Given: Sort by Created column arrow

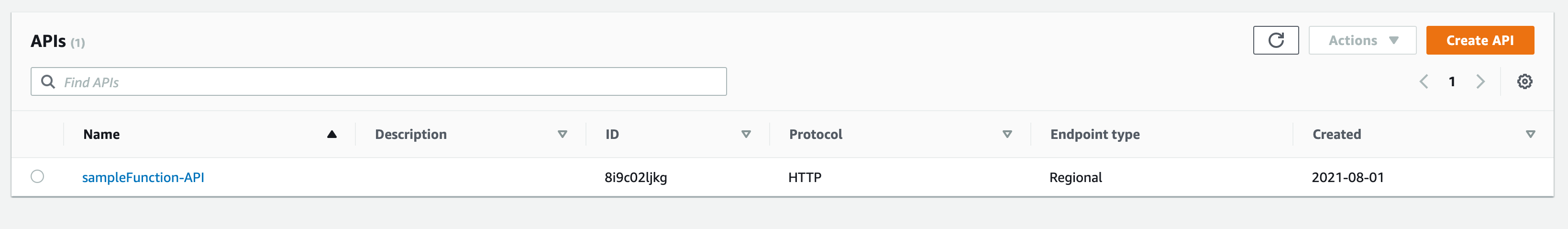Looking at the screenshot, I should pyautogui.click(x=1530, y=135).
